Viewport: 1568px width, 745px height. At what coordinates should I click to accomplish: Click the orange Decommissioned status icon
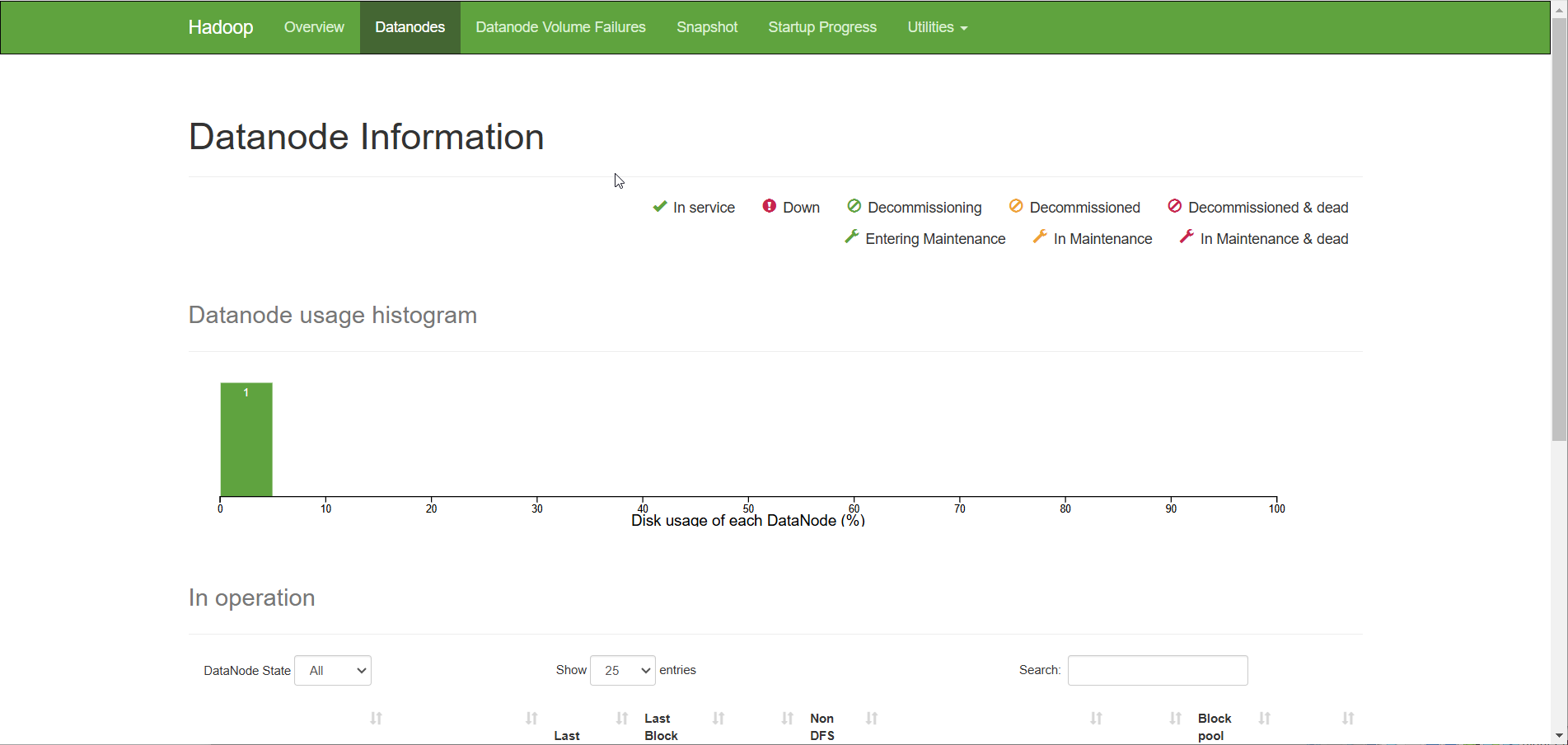click(1016, 206)
